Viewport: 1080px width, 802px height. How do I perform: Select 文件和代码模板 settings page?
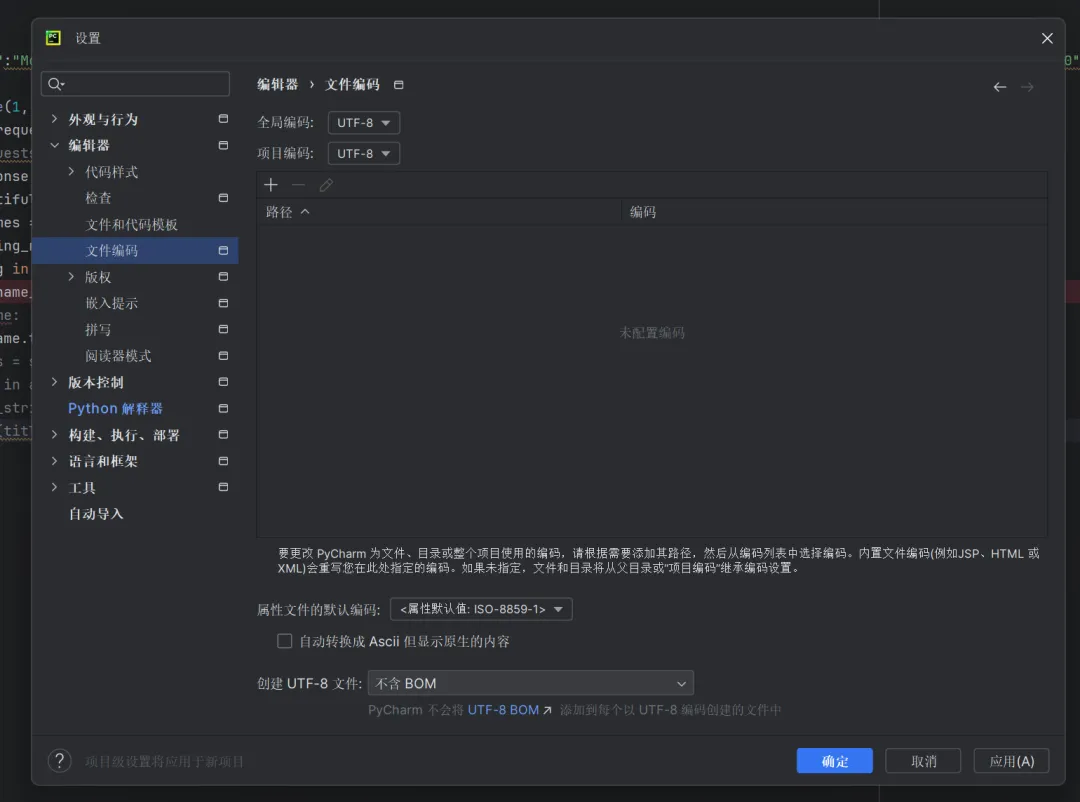pos(132,225)
